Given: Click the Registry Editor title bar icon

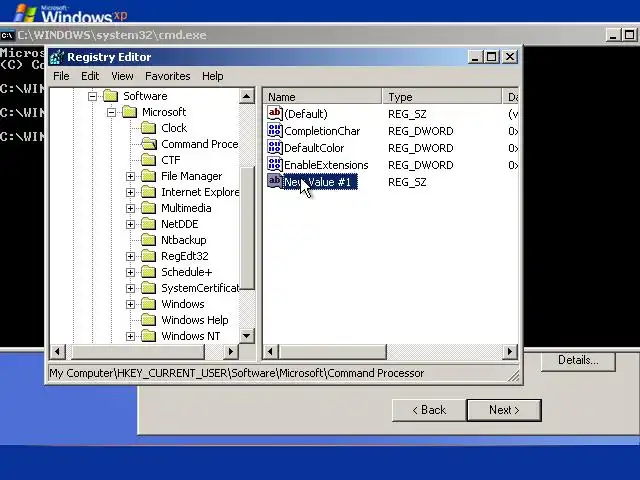Looking at the screenshot, I should 57,57.
